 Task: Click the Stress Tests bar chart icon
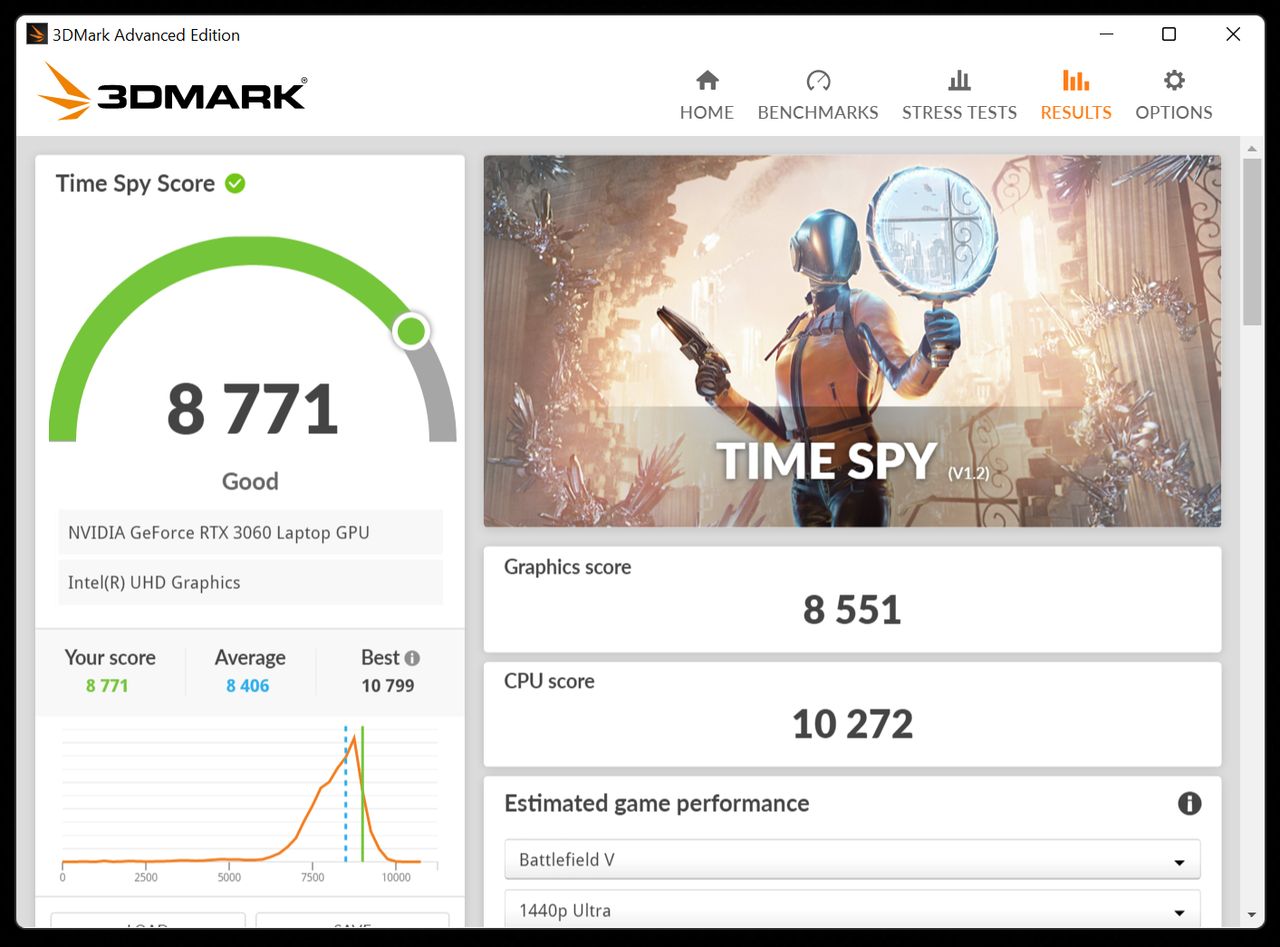click(x=959, y=80)
